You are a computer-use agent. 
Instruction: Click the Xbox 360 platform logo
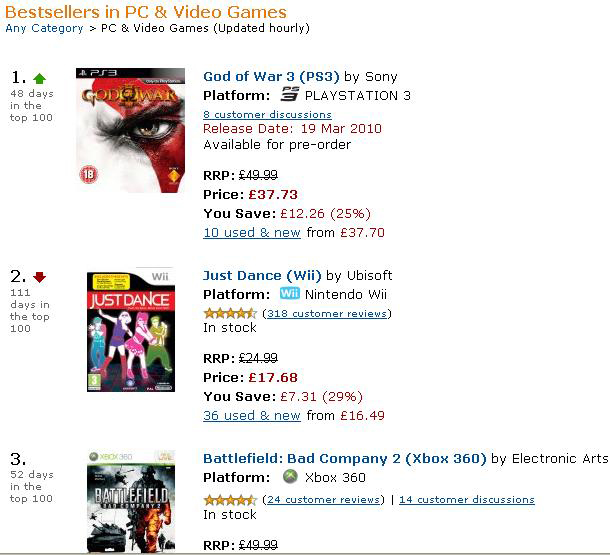290,477
